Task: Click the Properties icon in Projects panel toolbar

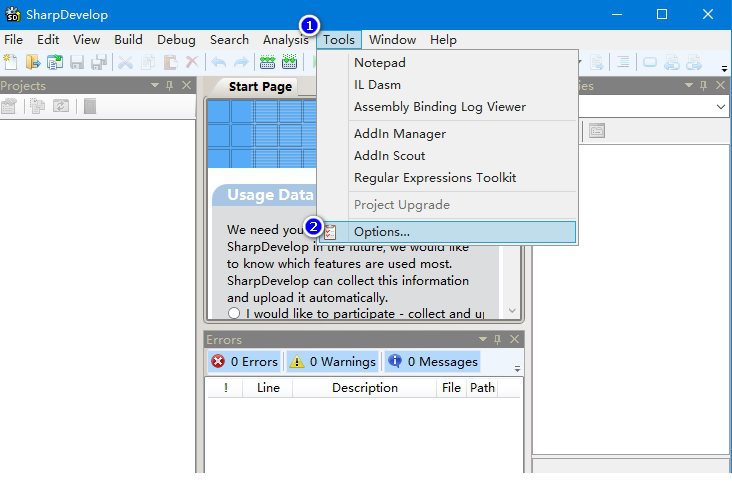Action: tap(9, 106)
